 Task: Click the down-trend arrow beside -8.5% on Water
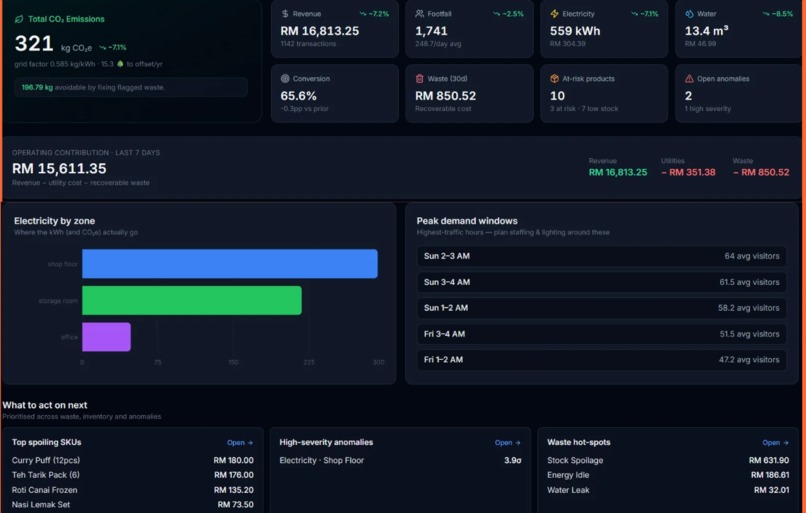[x=766, y=14]
